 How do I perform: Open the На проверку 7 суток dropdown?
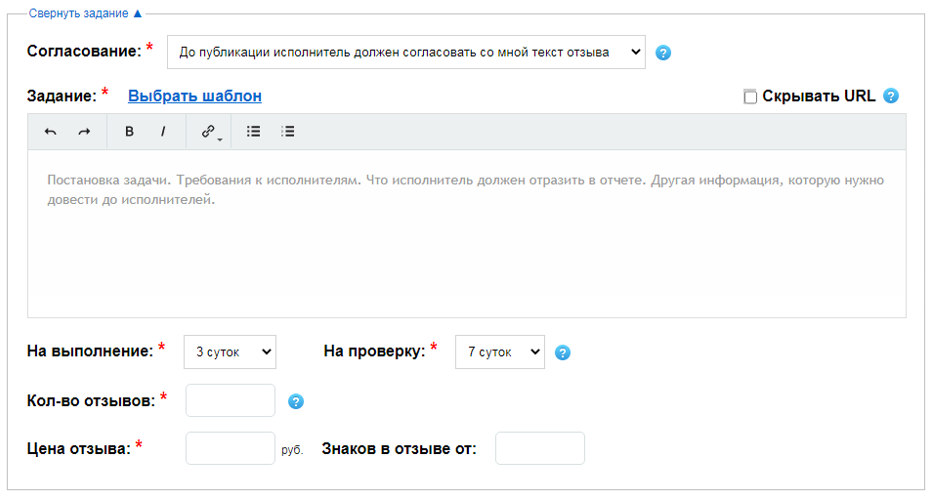tap(499, 352)
